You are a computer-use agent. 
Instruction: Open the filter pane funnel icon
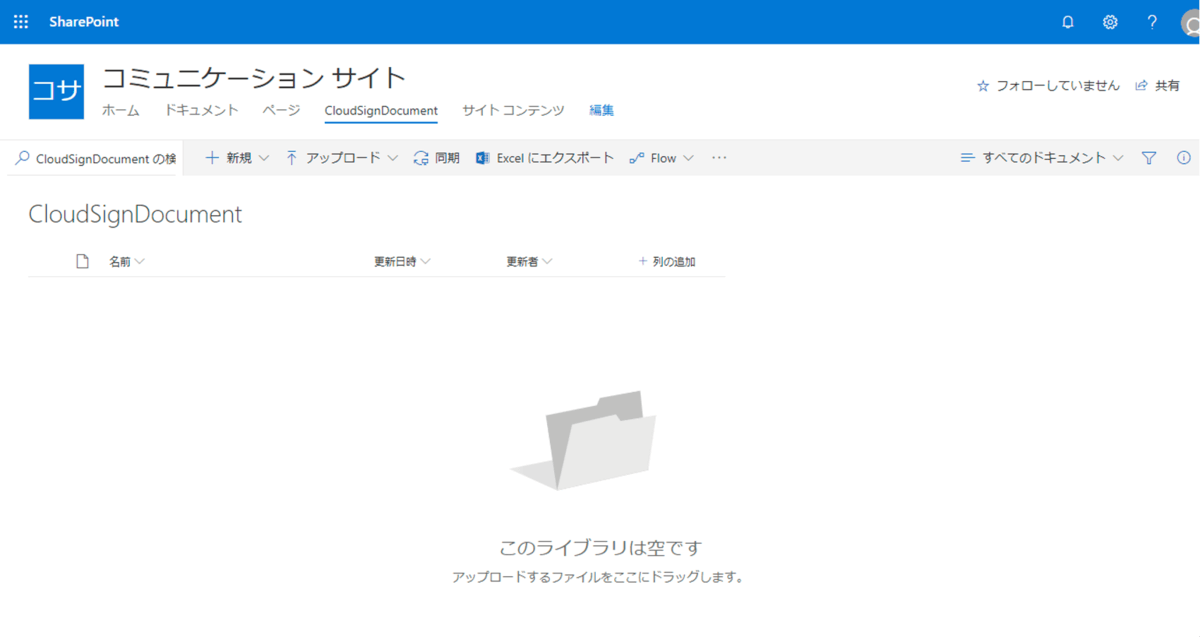point(1149,158)
